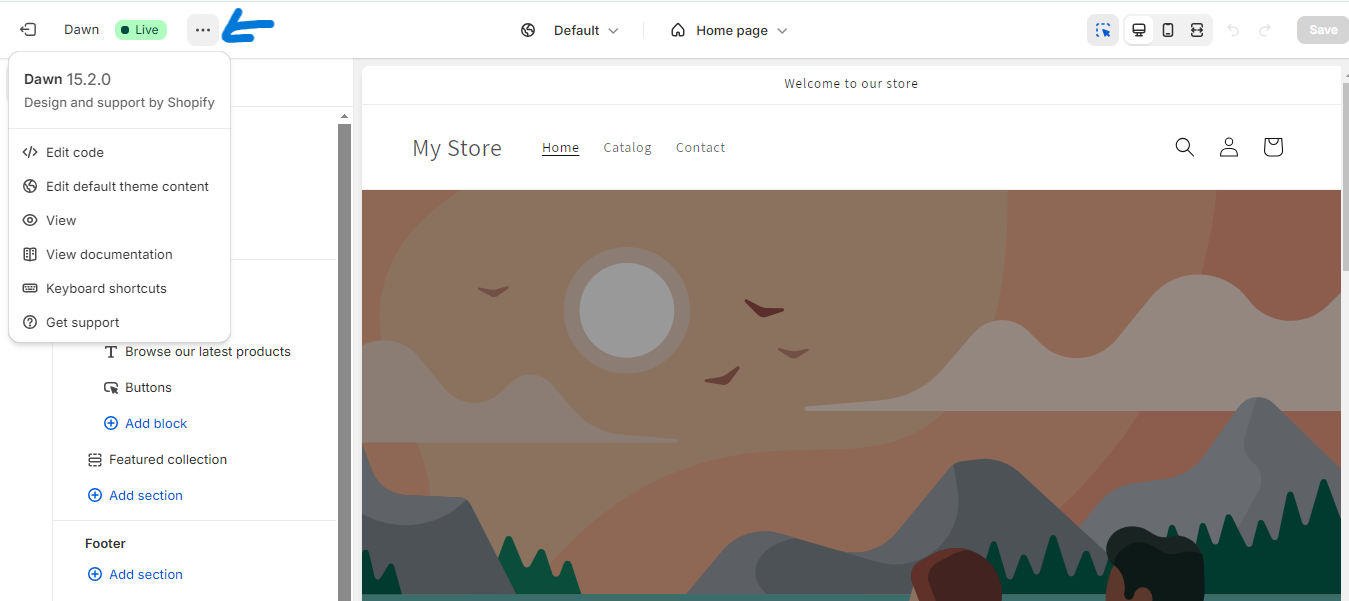Switch to fullscreen preview icon
This screenshot has width=1349, height=601.
[x=1196, y=30]
